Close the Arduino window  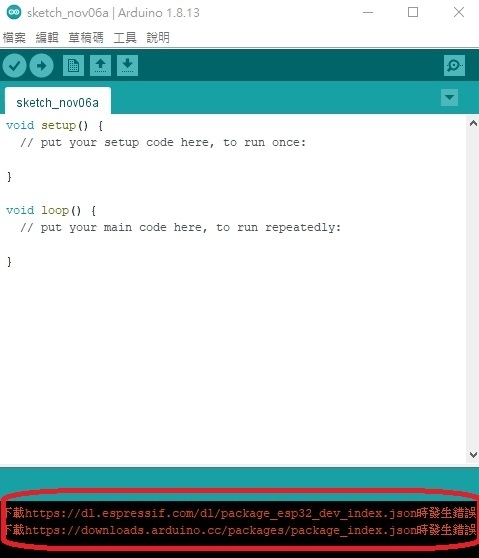[459, 12]
